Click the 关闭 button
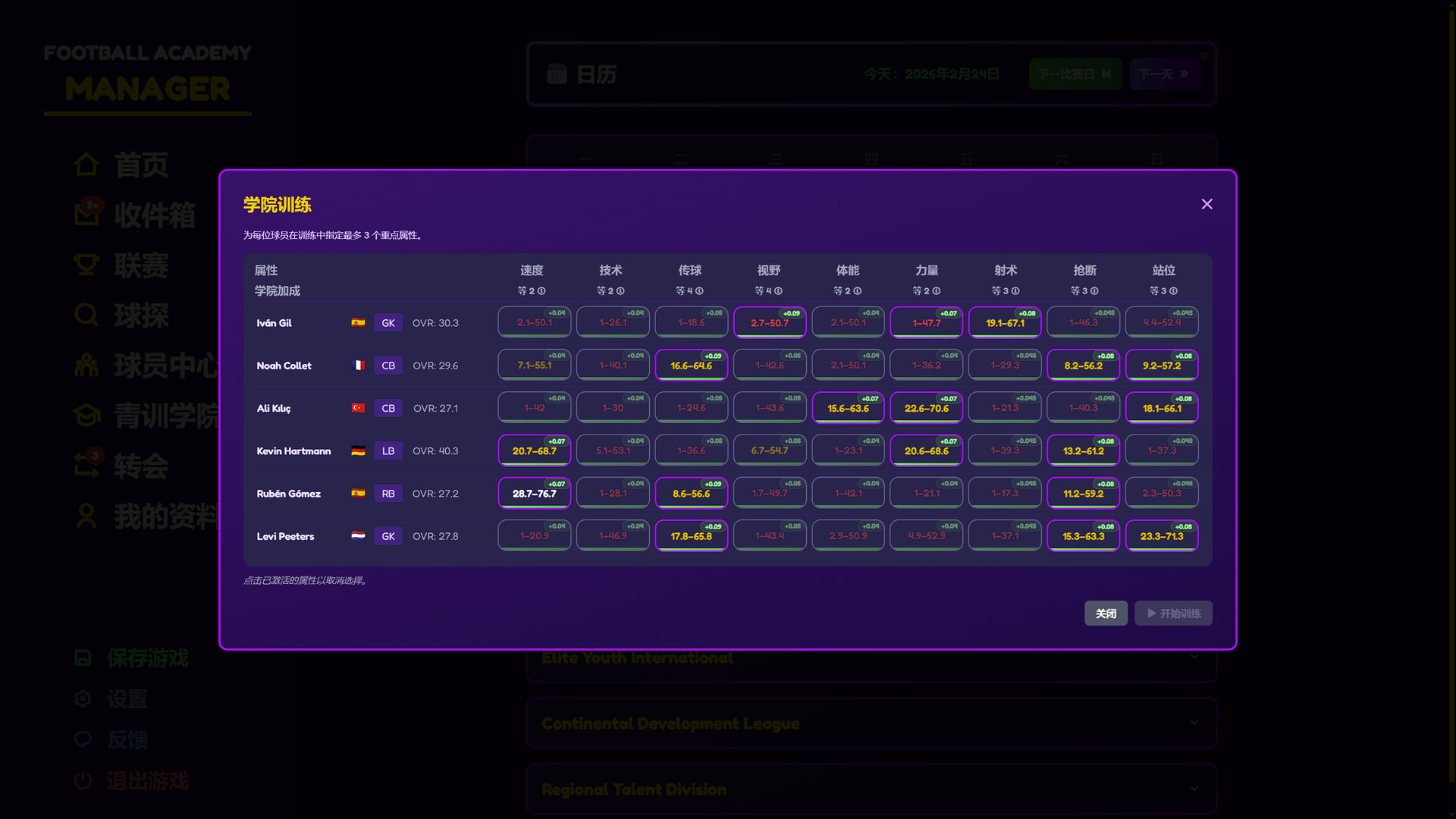The height and width of the screenshot is (819, 1456). (1105, 613)
